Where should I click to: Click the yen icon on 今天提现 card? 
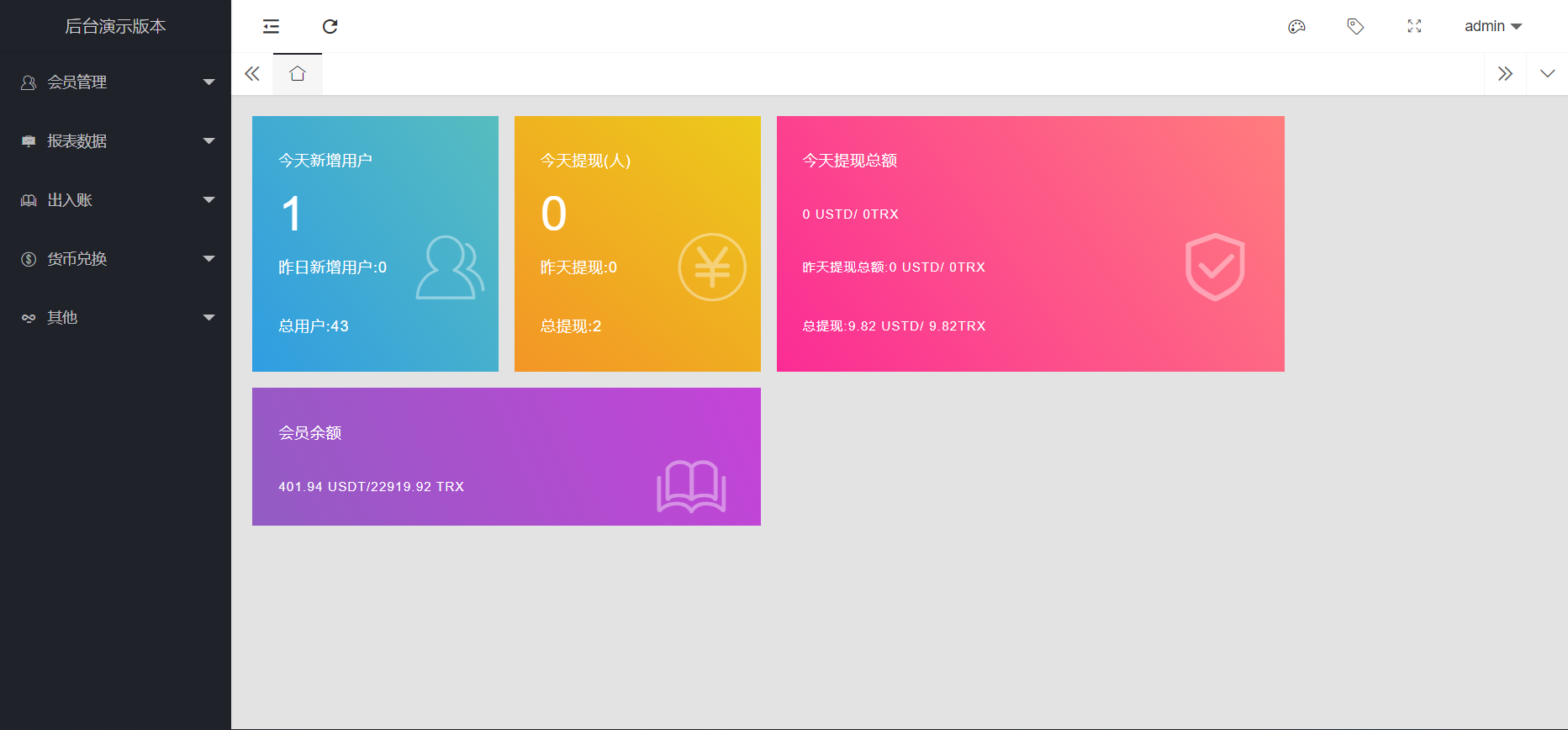point(712,267)
